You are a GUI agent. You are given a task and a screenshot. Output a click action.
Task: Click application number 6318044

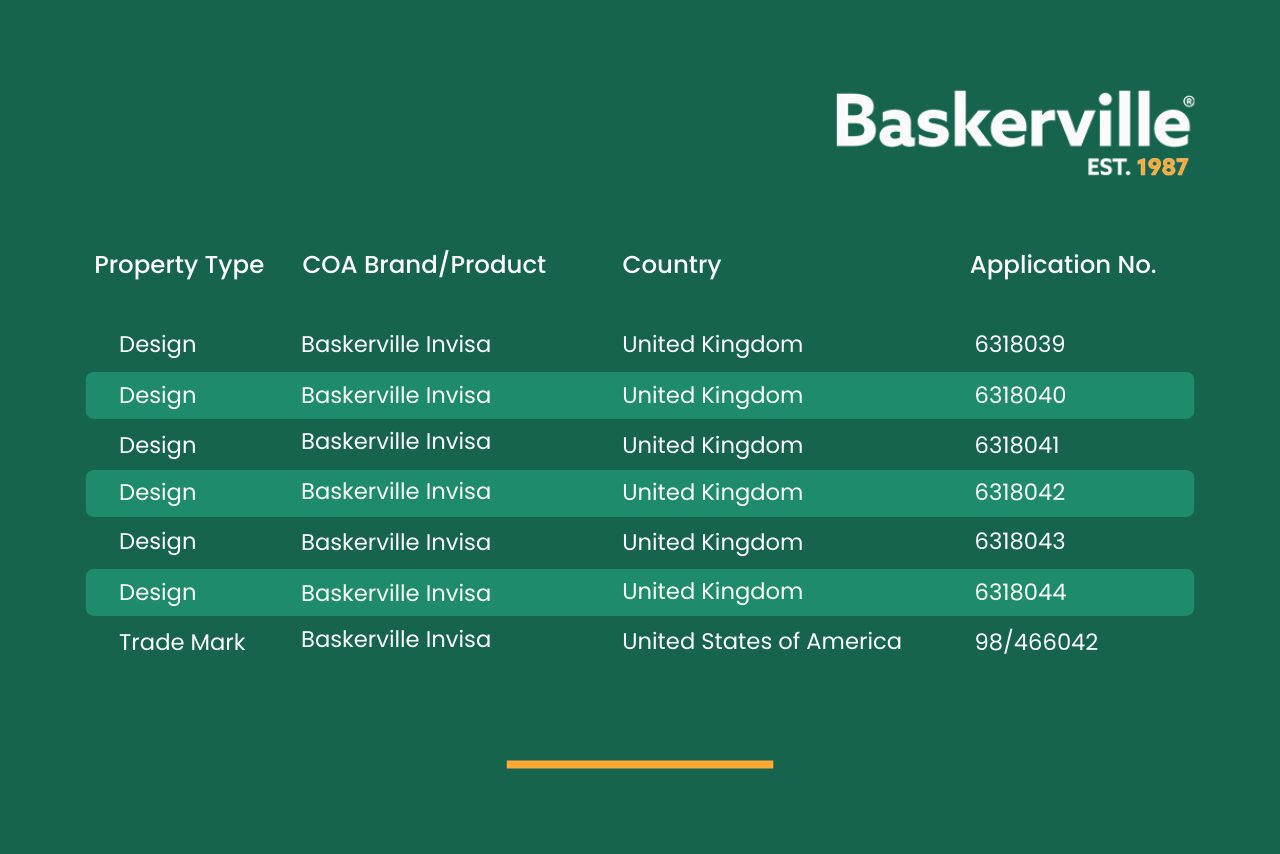point(1020,592)
